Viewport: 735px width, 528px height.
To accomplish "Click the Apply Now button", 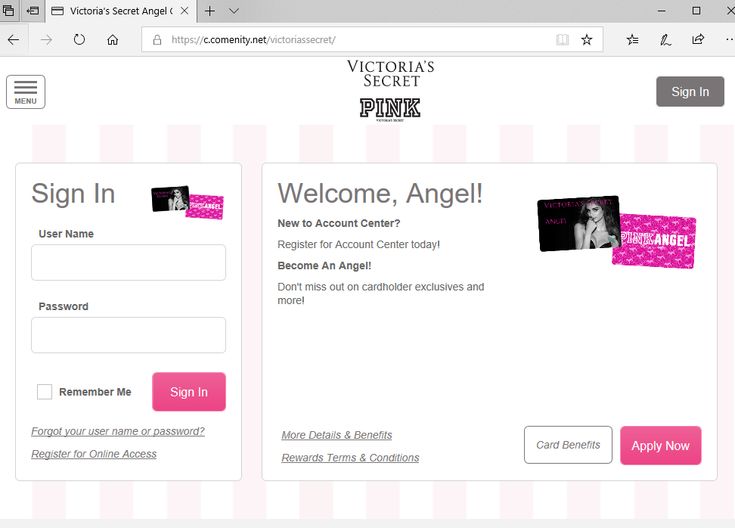I will (660, 445).
